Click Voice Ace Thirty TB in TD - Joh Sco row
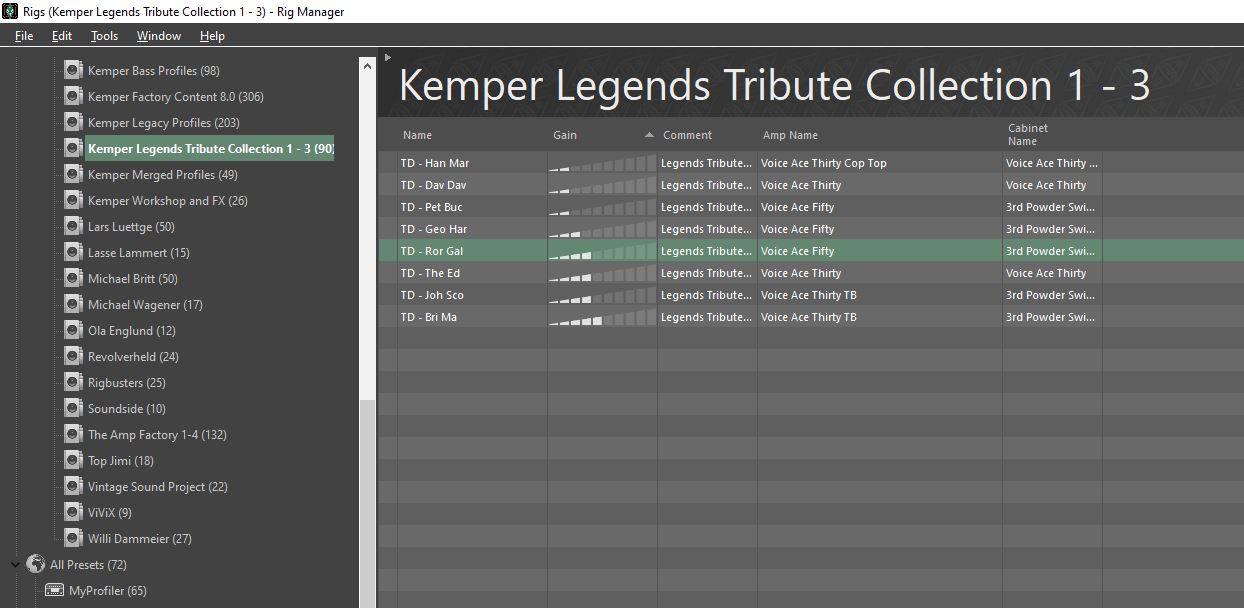The height and width of the screenshot is (608, 1244). pos(809,295)
